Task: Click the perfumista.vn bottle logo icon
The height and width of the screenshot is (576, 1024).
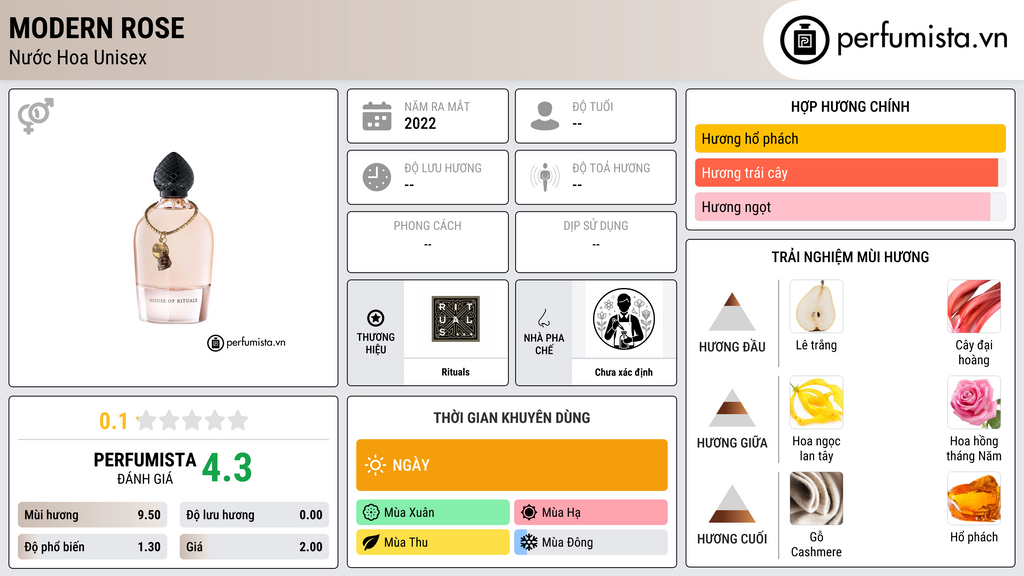Action: click(x=805, y=40)
